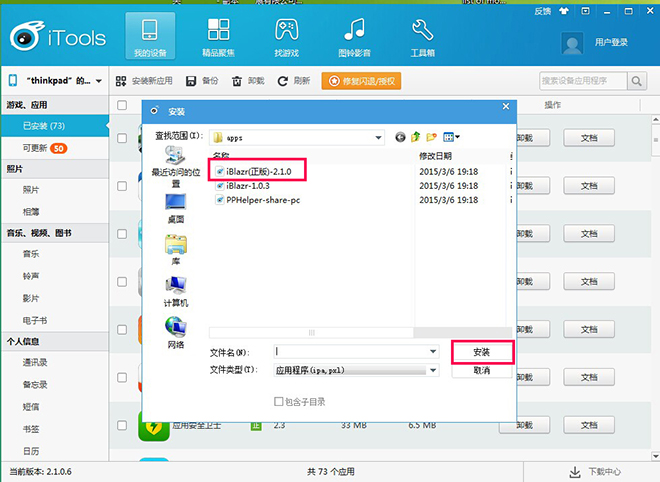Expand the file type dropdown (ipa, pxl)
The image size is (660, 482).
433,370
